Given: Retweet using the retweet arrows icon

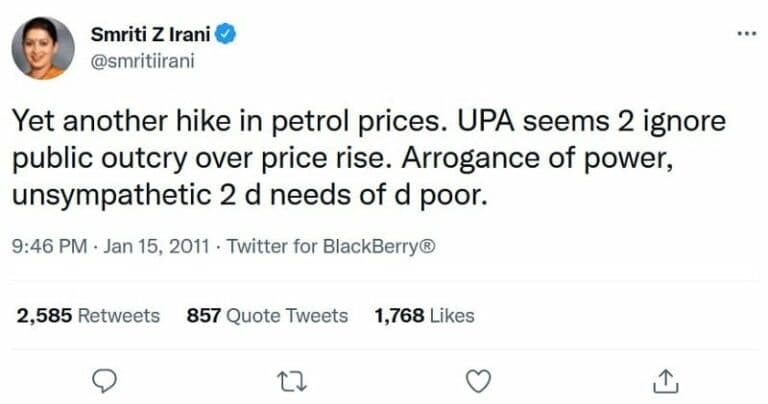Looking at the screenshot, I should (292, 381).
